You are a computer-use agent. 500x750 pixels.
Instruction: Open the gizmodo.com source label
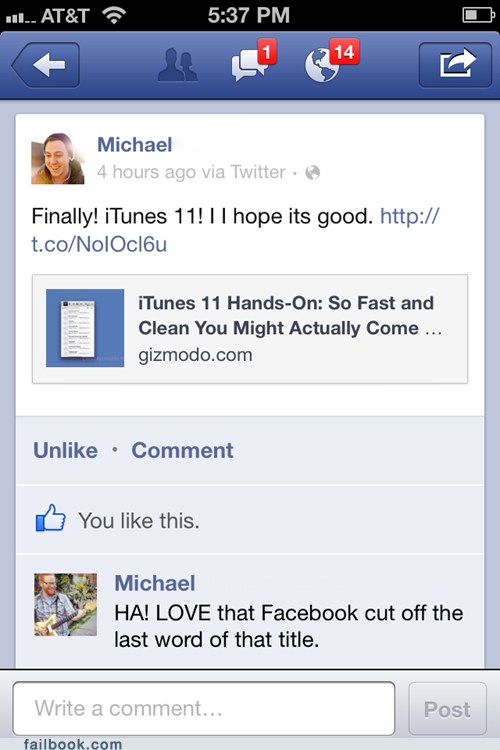[195, 355]
